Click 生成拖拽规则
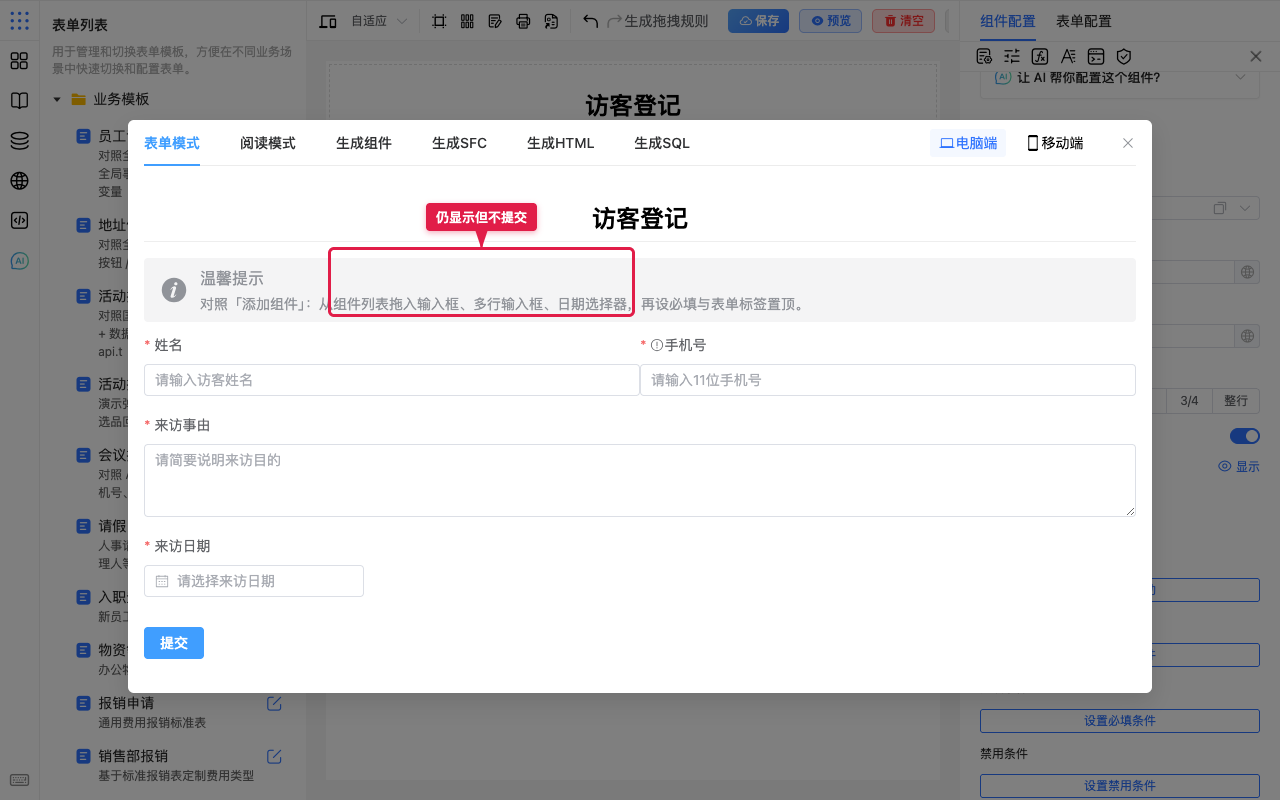 pyautogui.click(x=666, y=21)
